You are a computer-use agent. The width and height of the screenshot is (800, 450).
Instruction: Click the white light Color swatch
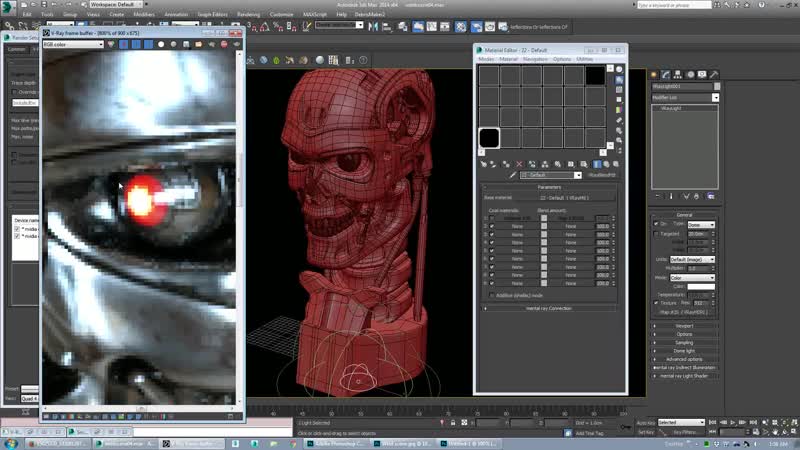click(700, 286)
